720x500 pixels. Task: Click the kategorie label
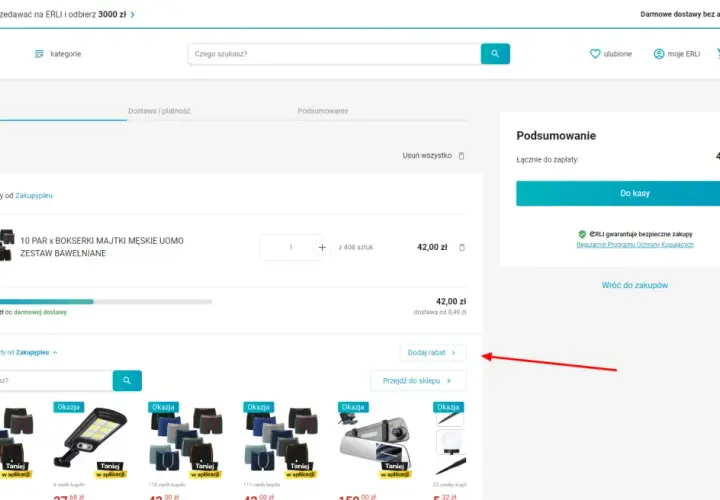[66, 54]
